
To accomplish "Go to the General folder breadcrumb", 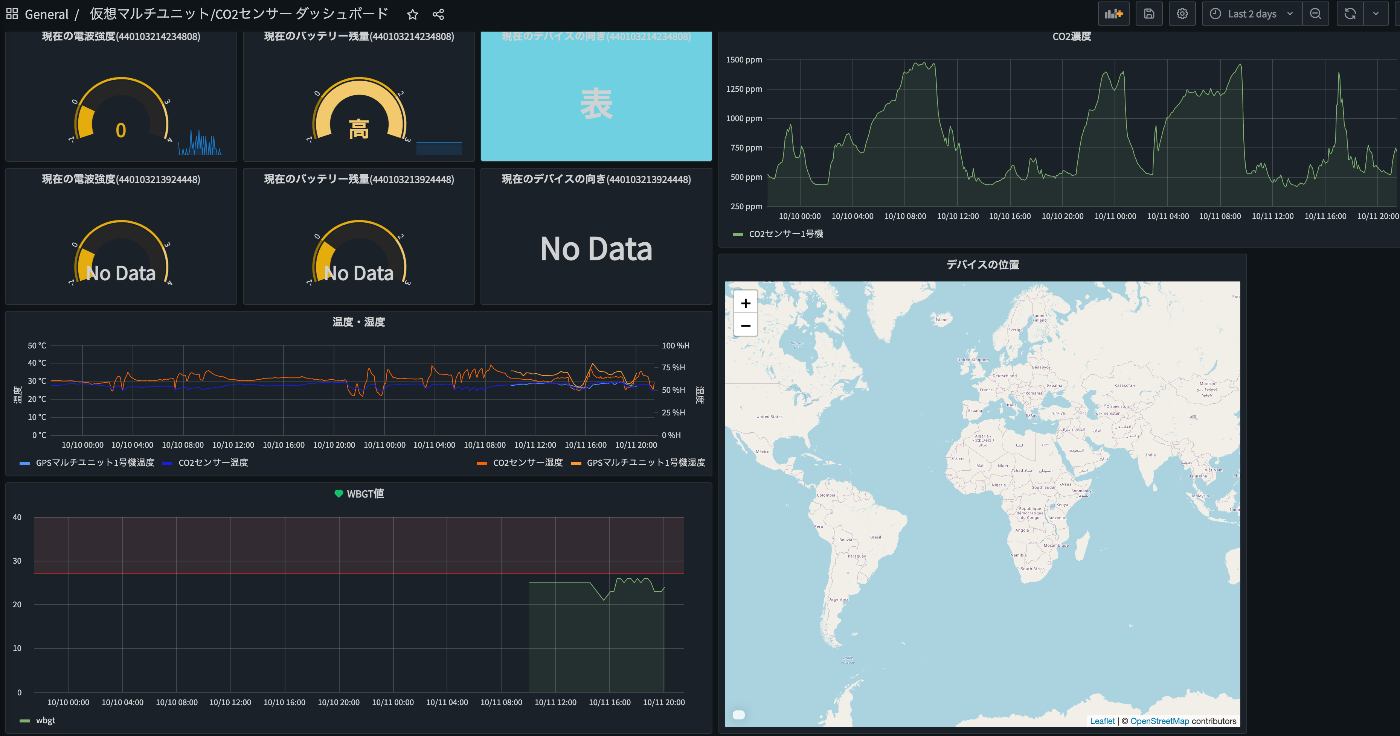I will pyautogui.click(x=47, y=14).
